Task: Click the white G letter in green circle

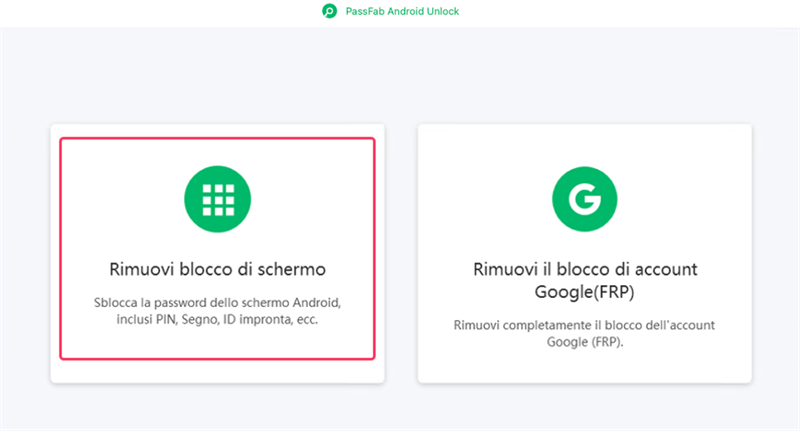Action: tap(584, 201)
